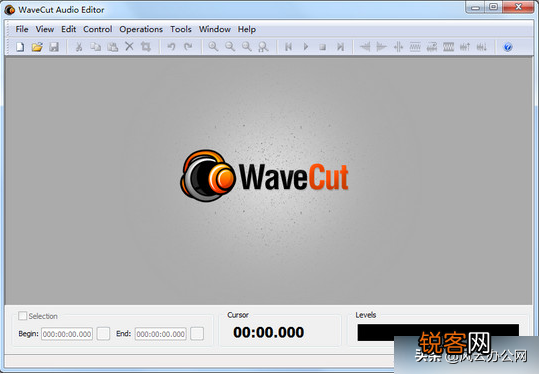Click the Zoom Out magnifier icon
Screen dimensions: 539x374
pos(230,46)
